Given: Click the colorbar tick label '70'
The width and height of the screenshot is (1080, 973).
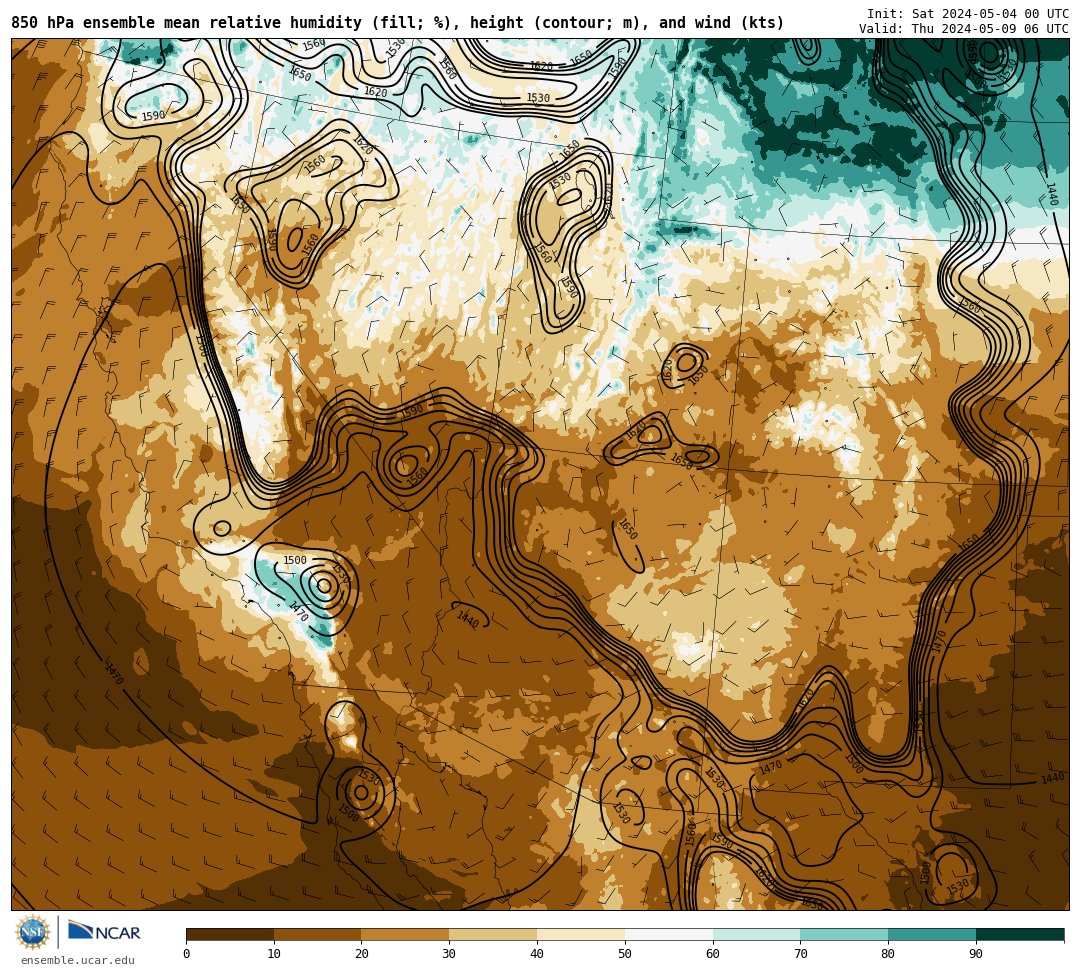Looking at the screenshot, I should [800, 954].
